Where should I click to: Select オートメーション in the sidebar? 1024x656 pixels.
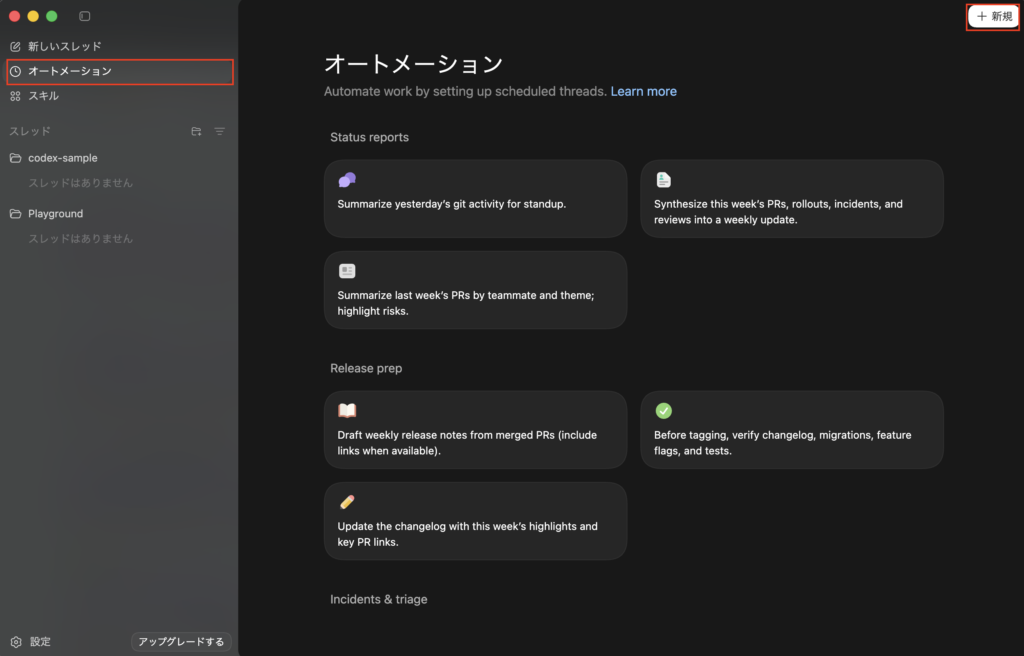(70, 71)
